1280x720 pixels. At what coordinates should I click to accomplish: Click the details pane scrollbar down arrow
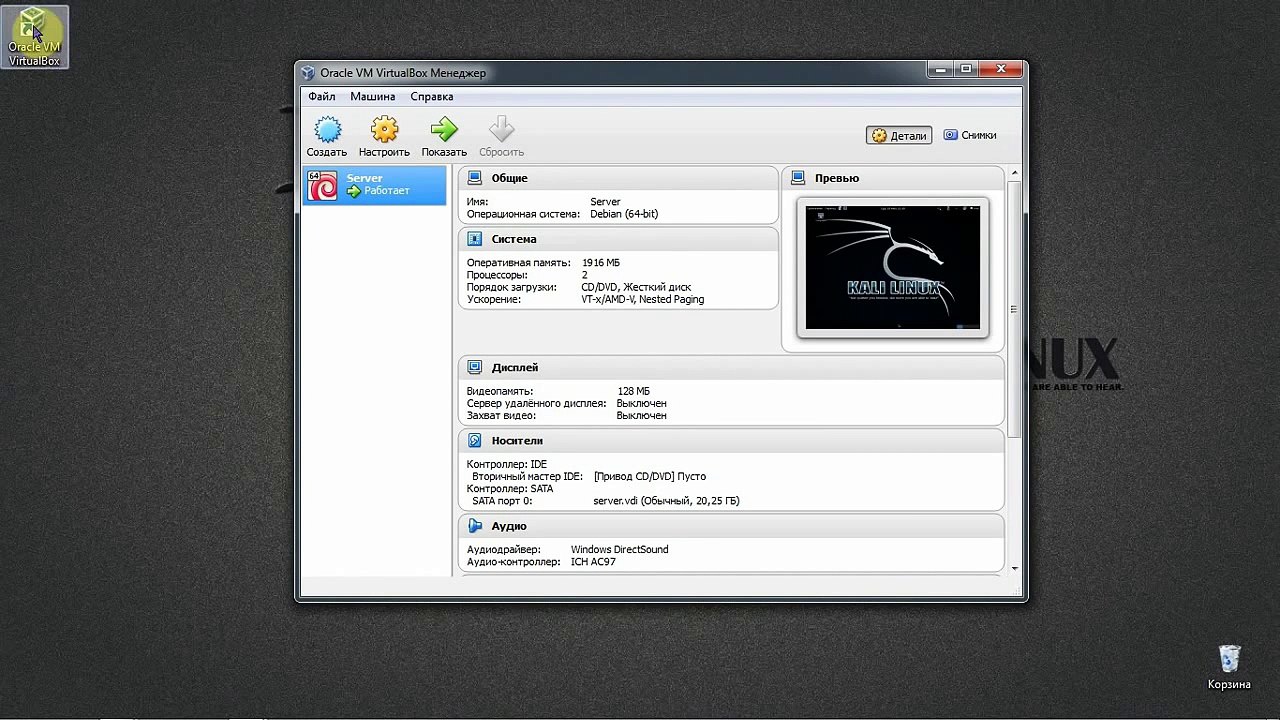(1014, 568)
